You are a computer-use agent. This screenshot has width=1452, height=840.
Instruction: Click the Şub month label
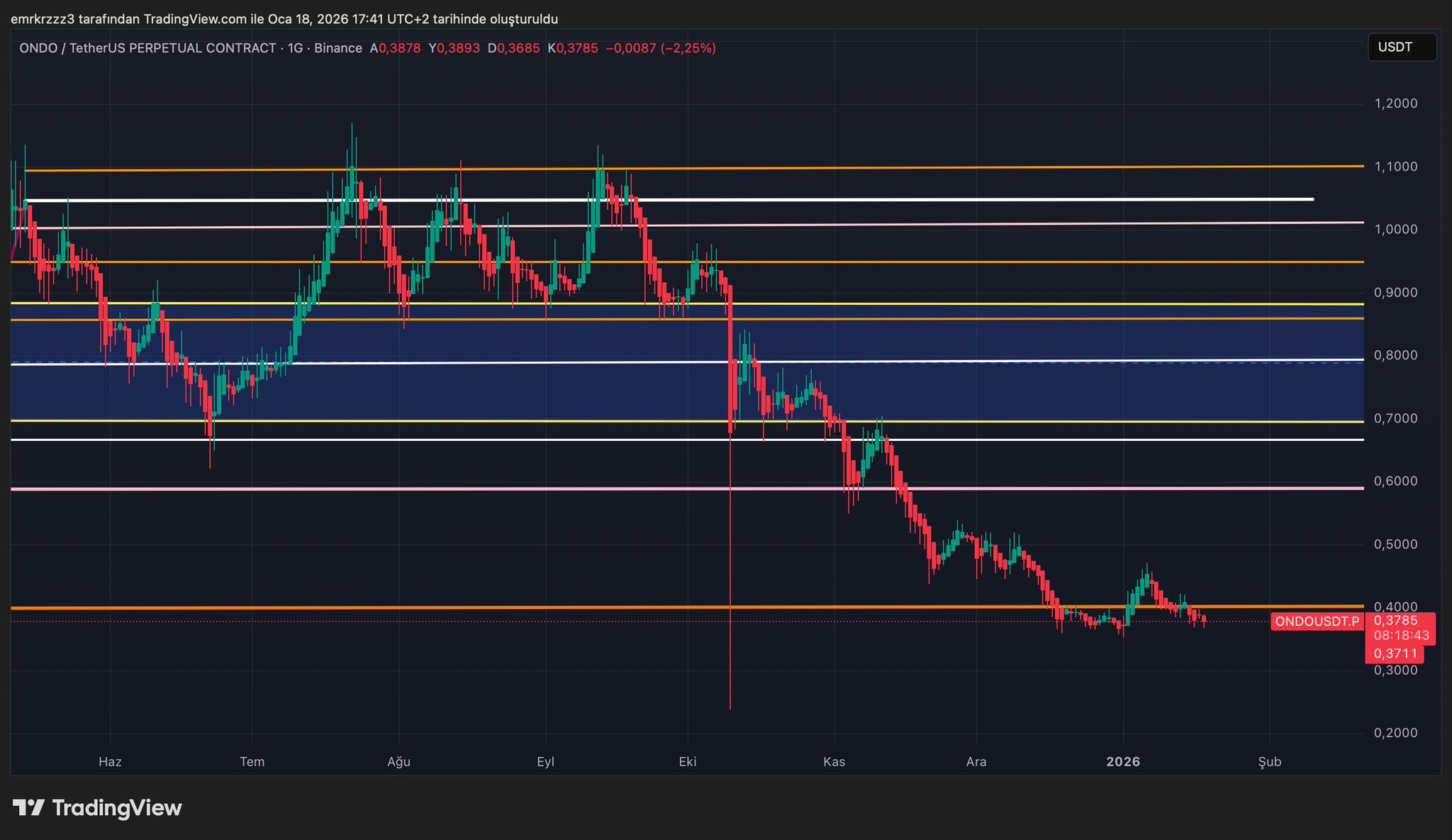pyautogui.click(x=1269, y=762)
